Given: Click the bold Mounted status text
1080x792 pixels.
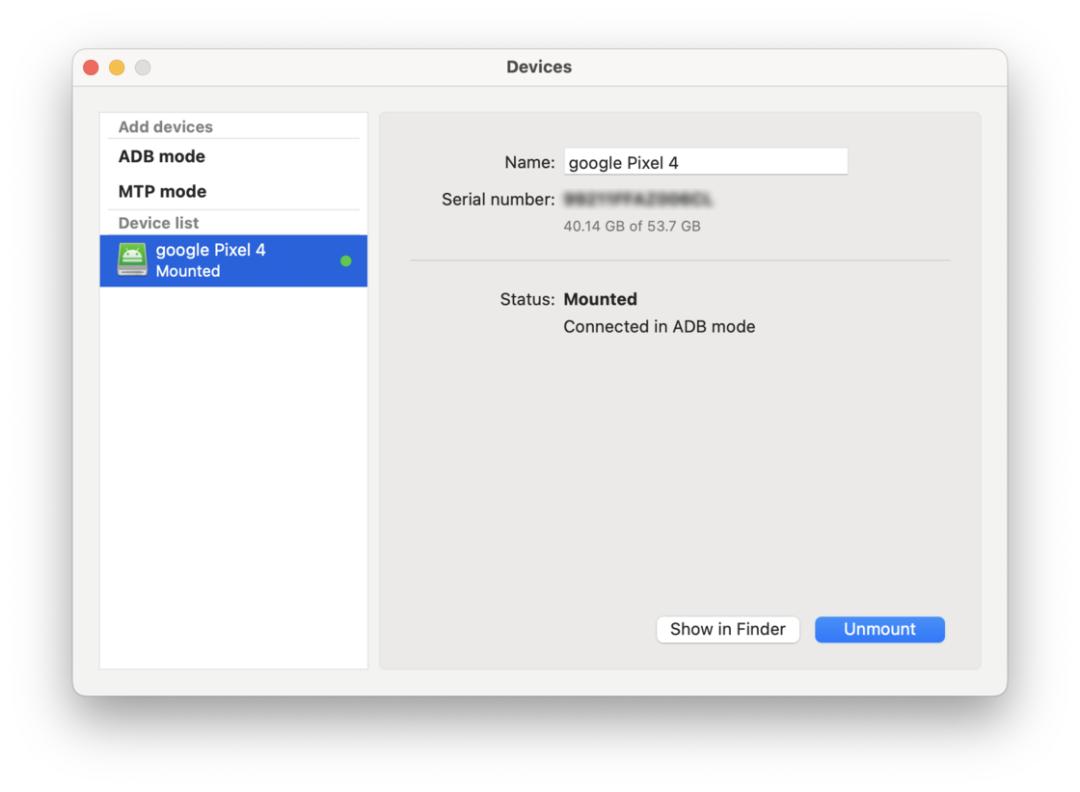Looking at the screenshot, I should coord(600,299).
